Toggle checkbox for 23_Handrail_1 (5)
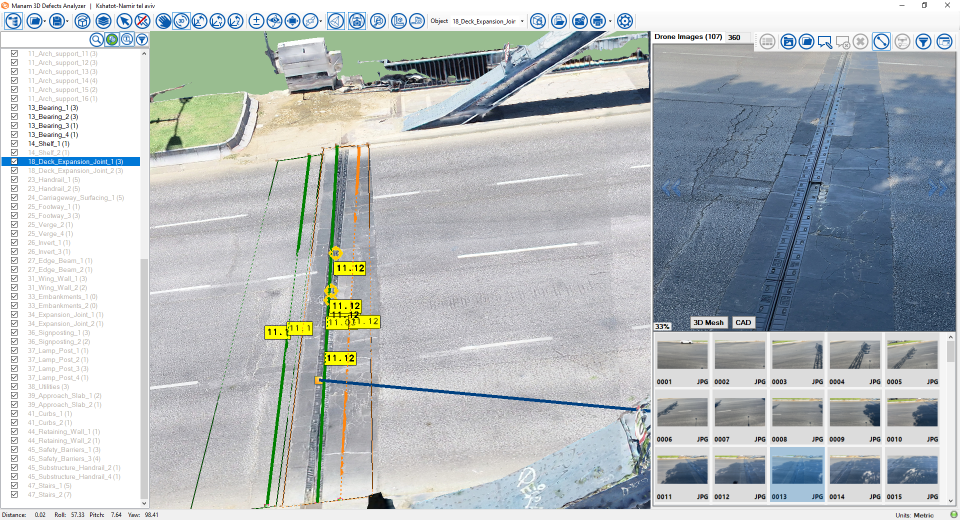The image size is (960, 520). [14, 179]
